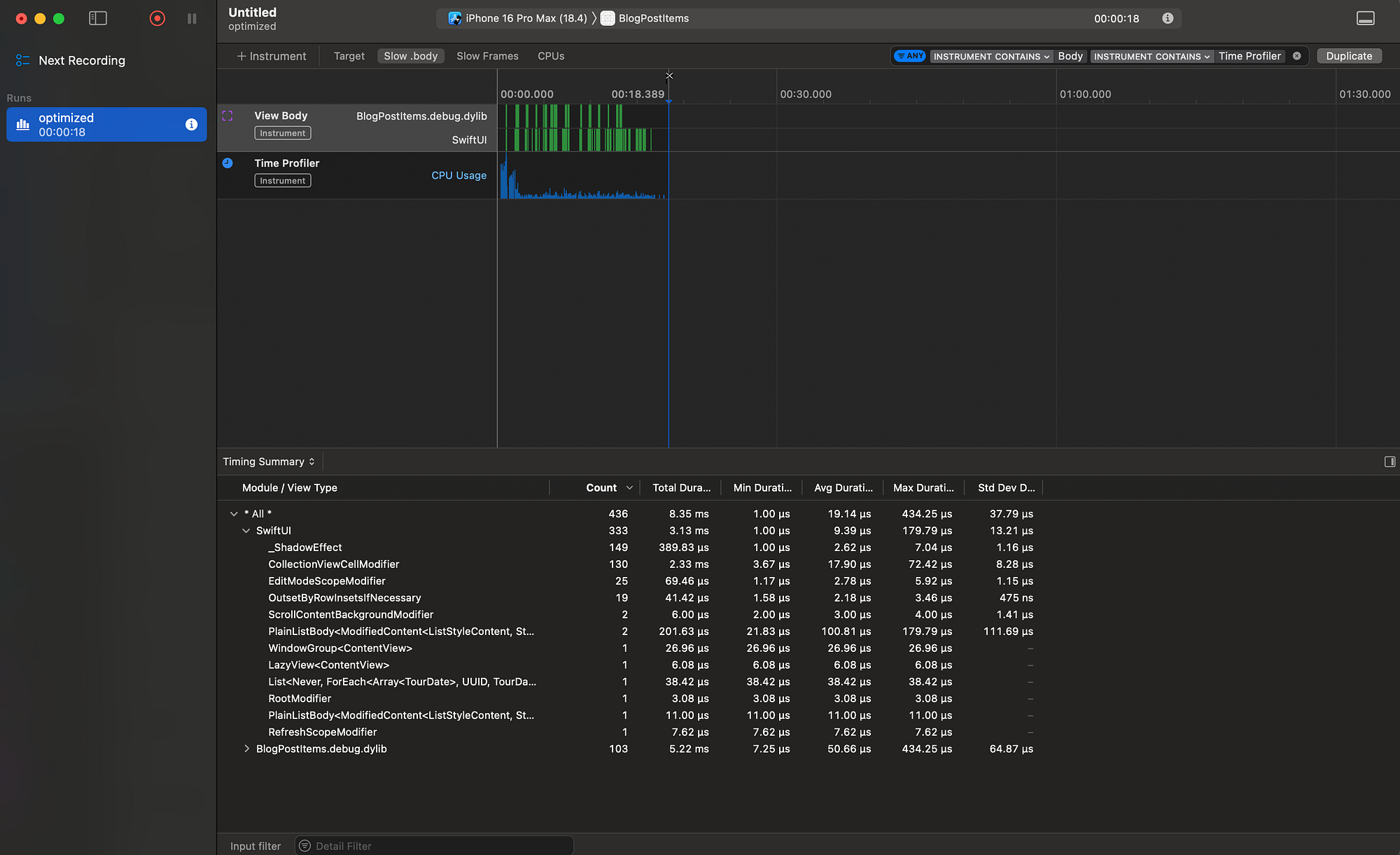Viewport: 1400px width, 855px height.
Task: Click the info icon on the optimized run
Action: tap(191, 125)
